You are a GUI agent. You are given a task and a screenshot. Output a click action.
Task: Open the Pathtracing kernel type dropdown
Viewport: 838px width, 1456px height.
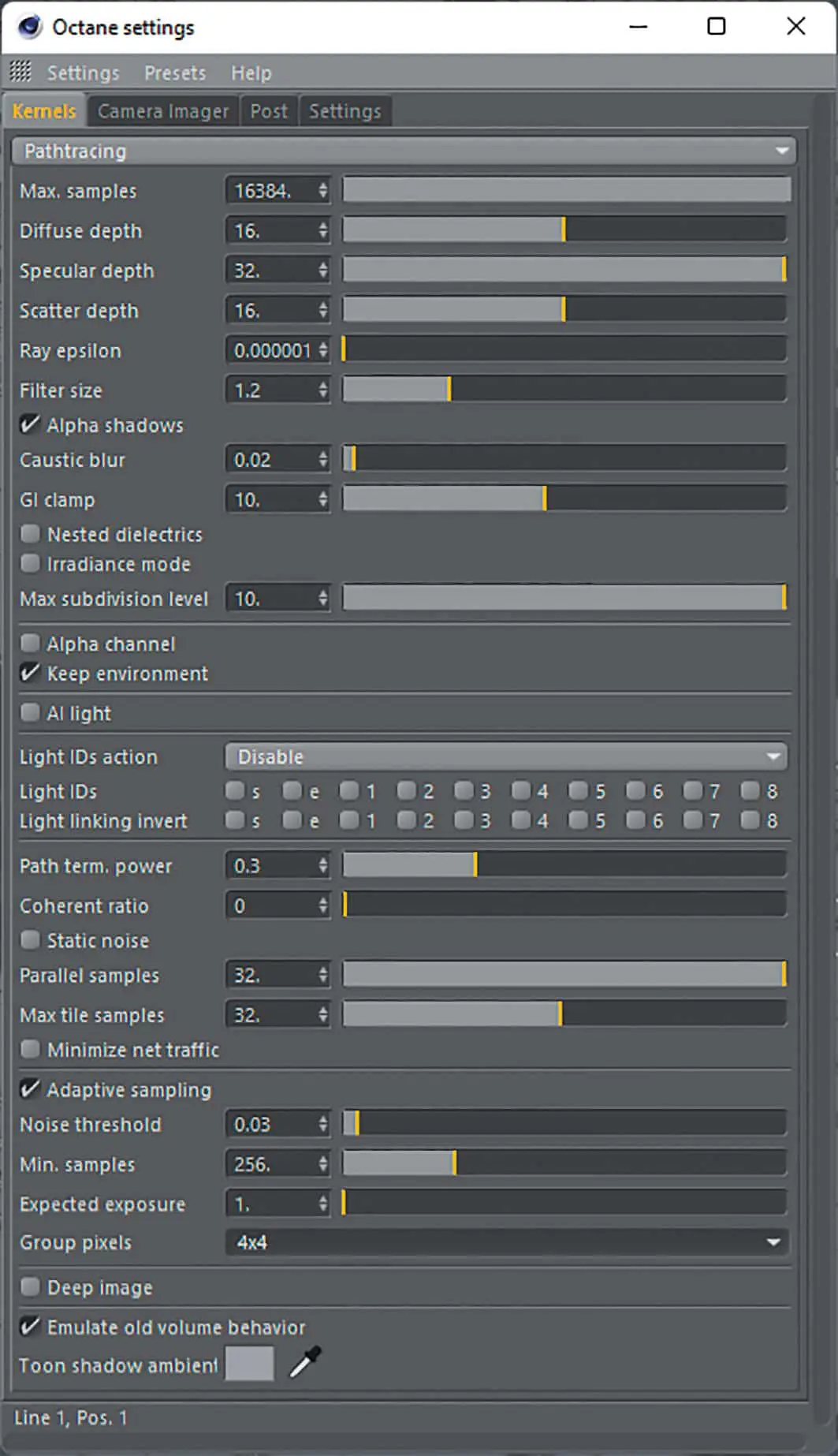[403, 151]
